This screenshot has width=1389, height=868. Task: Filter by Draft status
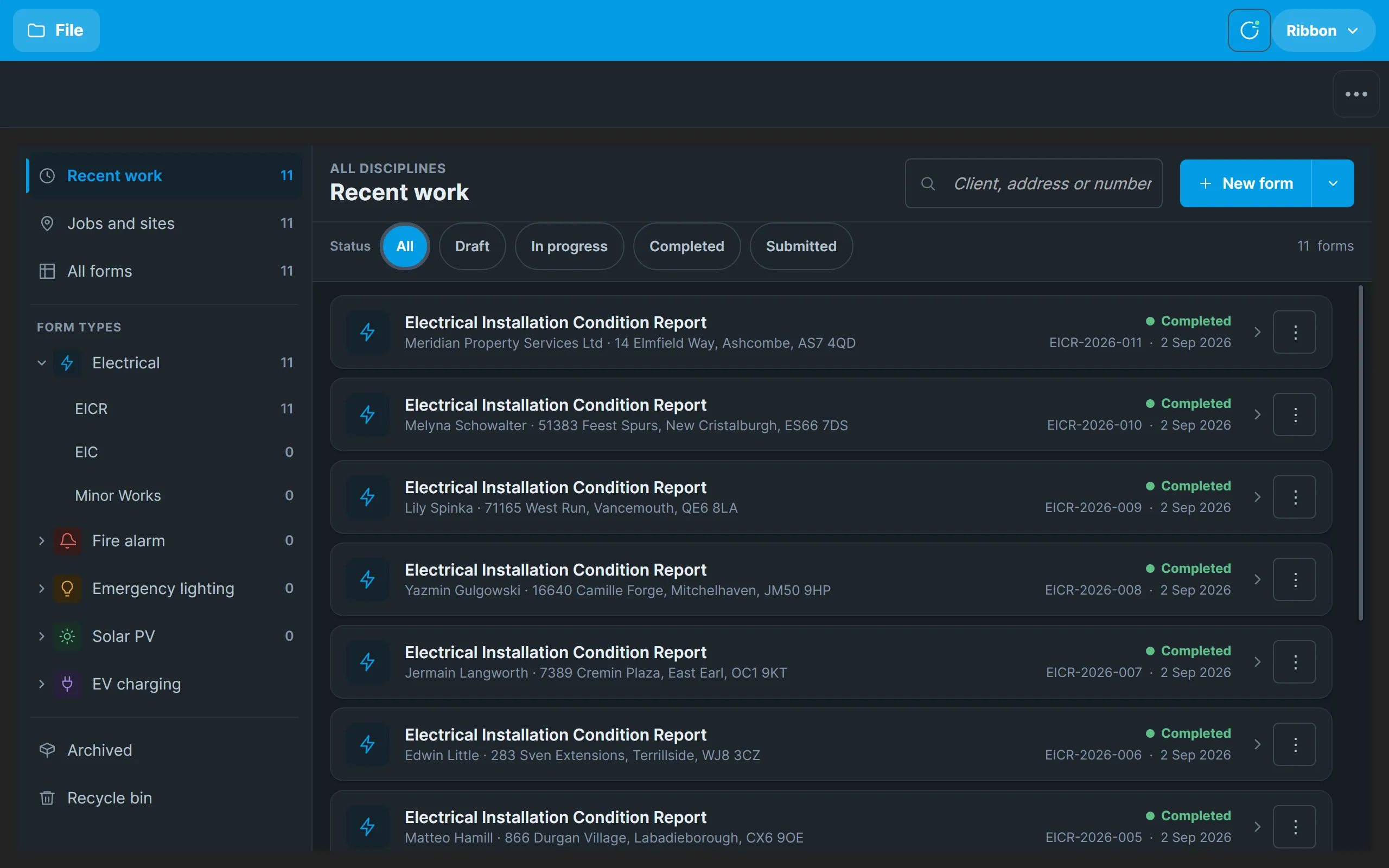pyautogui.click(x=472, y=246)
